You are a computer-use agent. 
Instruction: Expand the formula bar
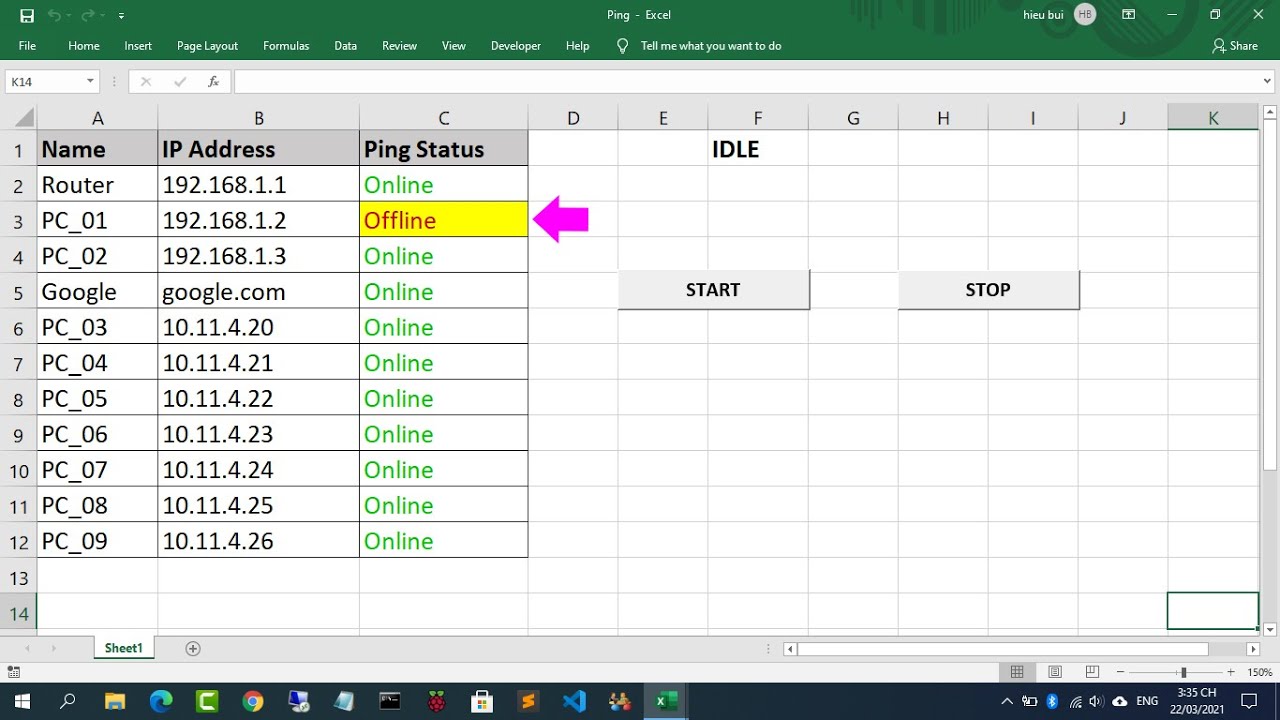point(1268,82)
